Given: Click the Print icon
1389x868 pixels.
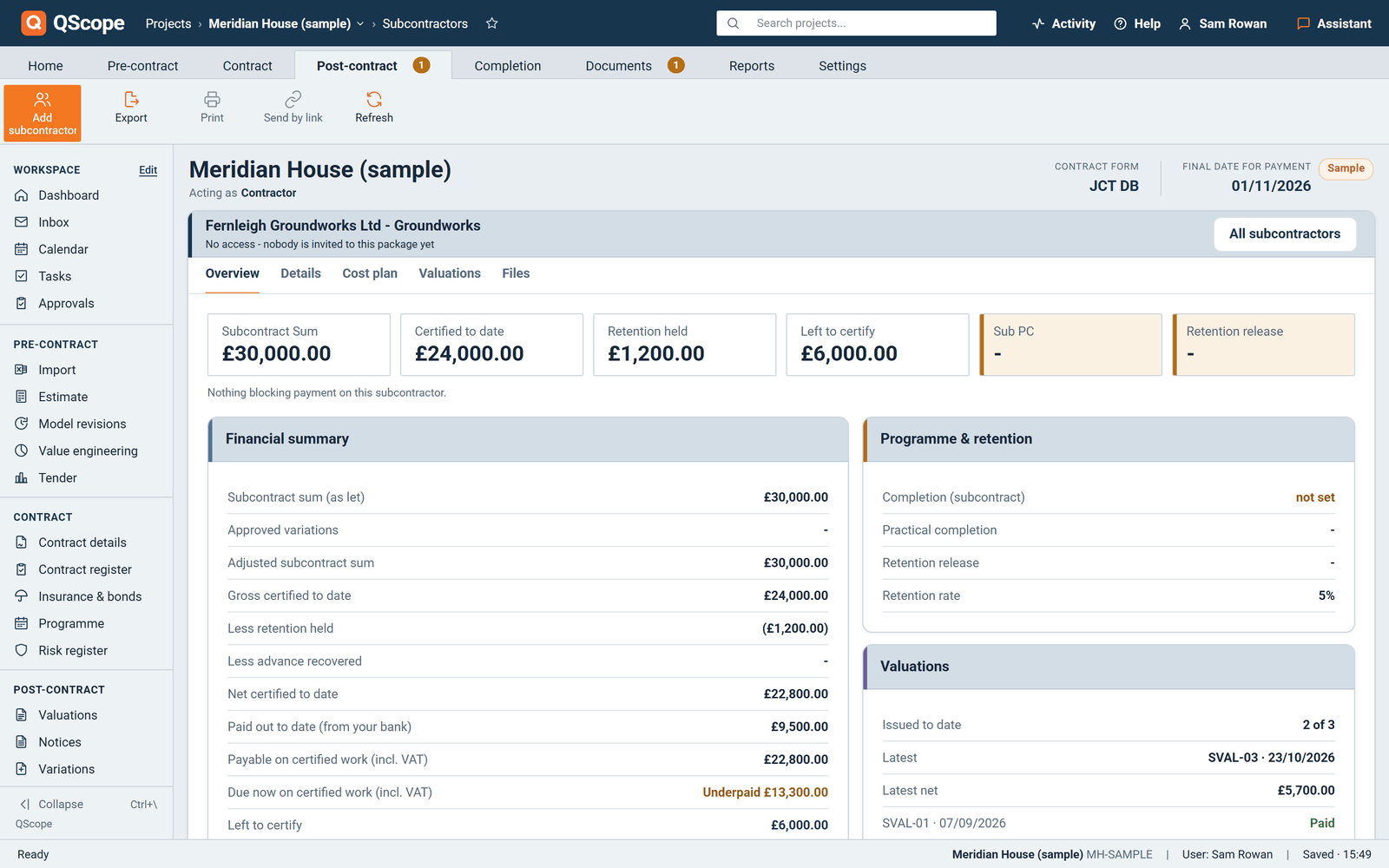Looking at the screenshot, I should [x=212, y=108].
